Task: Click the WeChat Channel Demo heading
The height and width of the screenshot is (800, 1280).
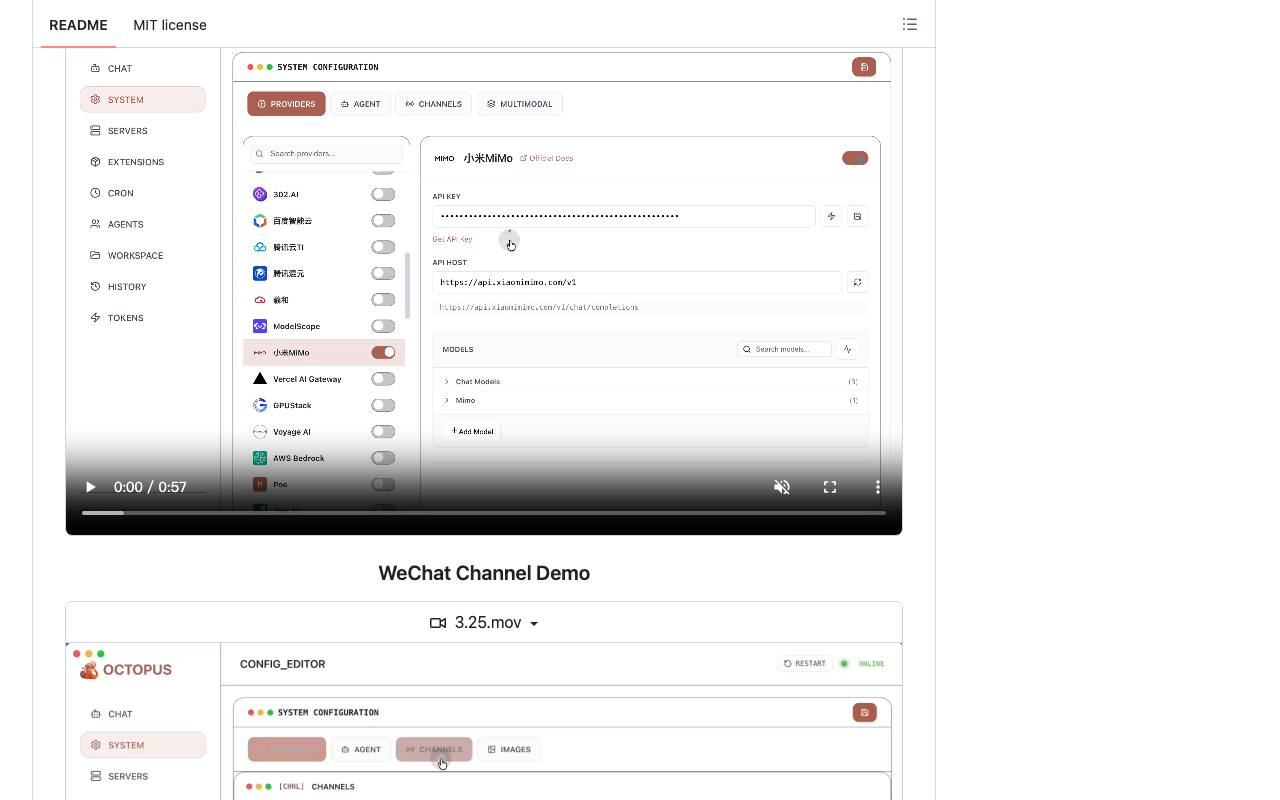Action: coord(484,573)
